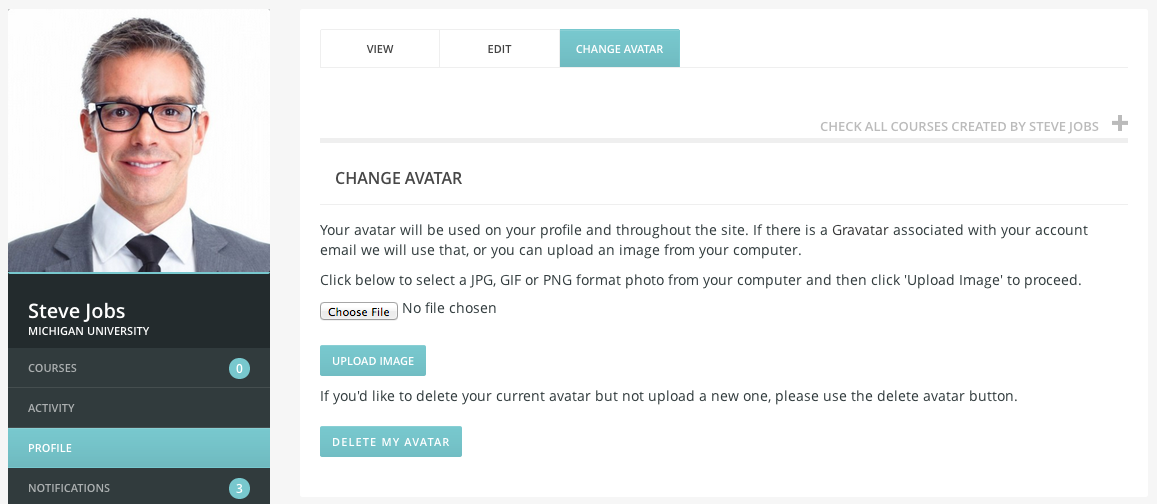Click the Choose File button
The height and width of the screenshot is (504, 1157).
coord(359,311)
